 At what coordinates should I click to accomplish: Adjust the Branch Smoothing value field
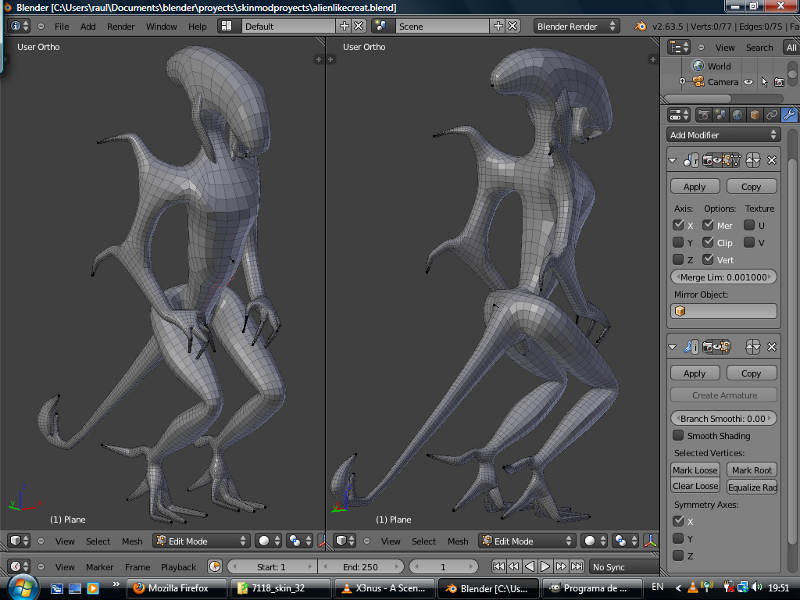pyautogui.click(x=723, y=418)
